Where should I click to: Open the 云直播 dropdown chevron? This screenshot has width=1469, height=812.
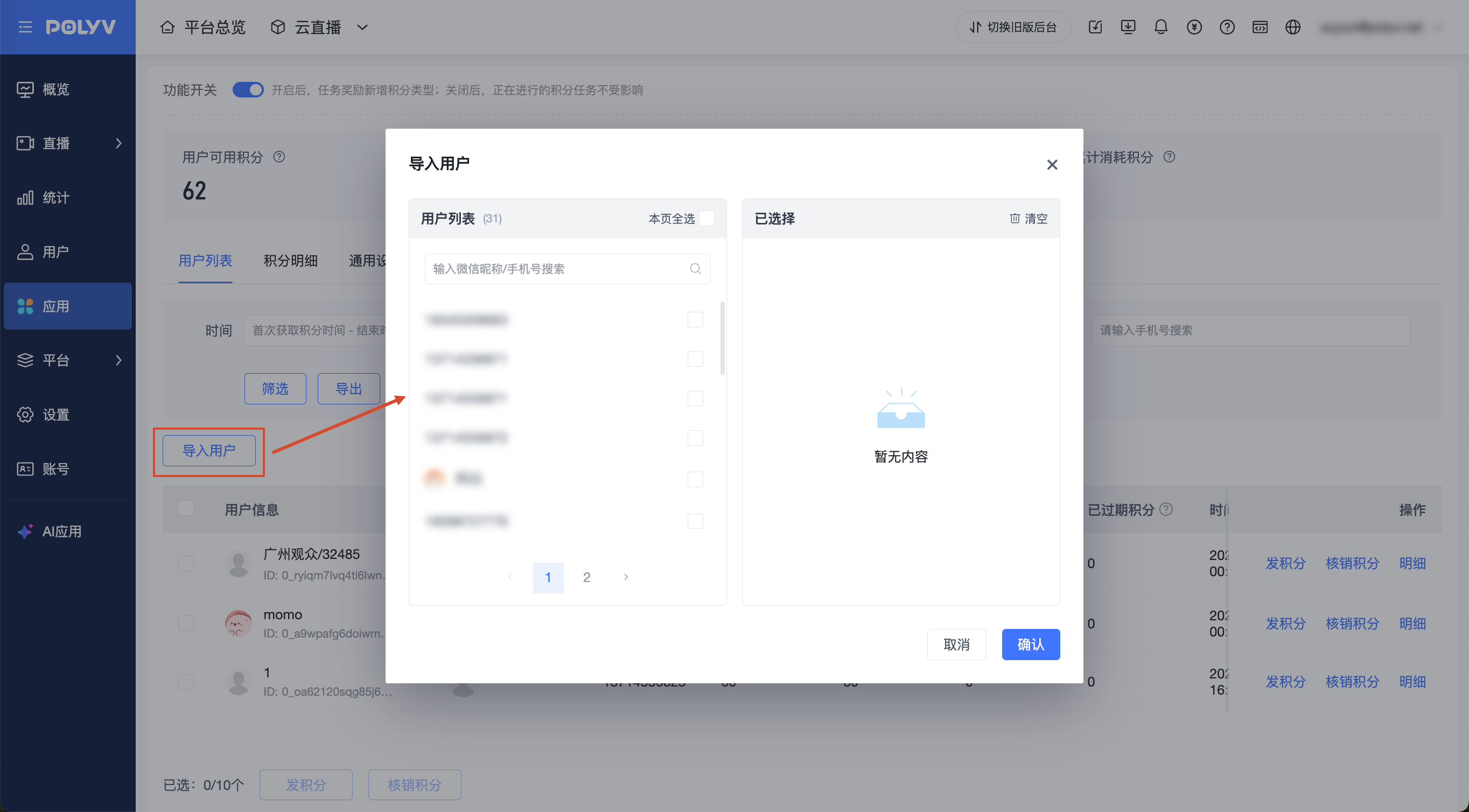(362, 27)
